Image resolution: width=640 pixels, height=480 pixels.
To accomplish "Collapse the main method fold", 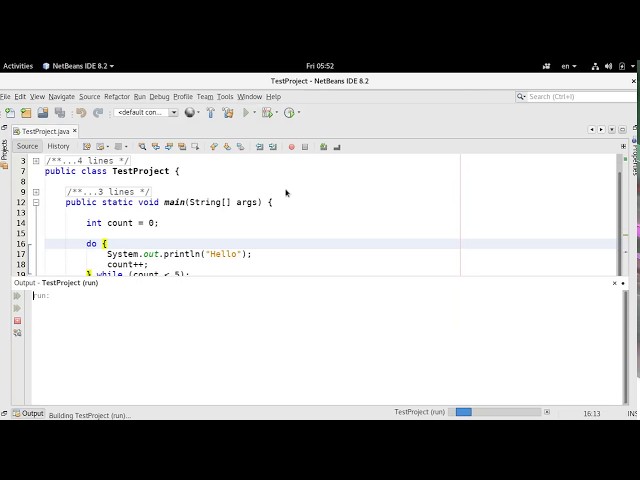I will (36, 202).
